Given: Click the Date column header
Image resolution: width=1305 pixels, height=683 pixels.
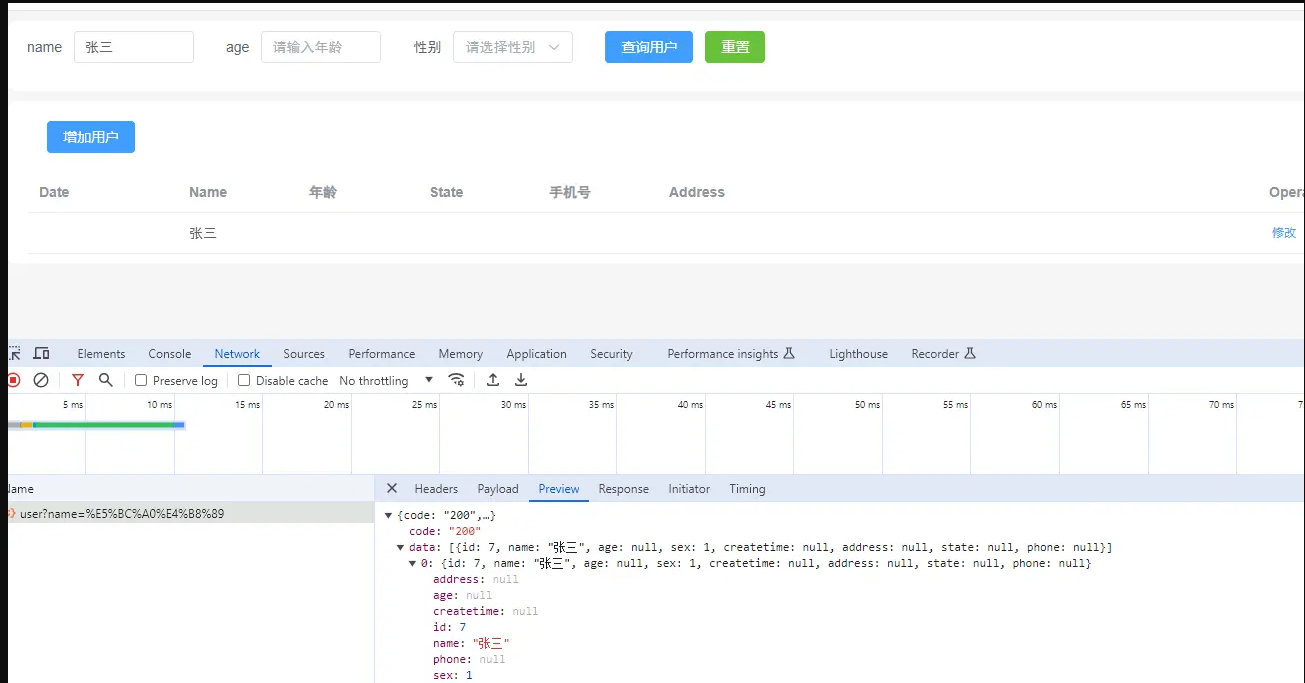Looking at the screenshot, I should (x=54, y=192).
